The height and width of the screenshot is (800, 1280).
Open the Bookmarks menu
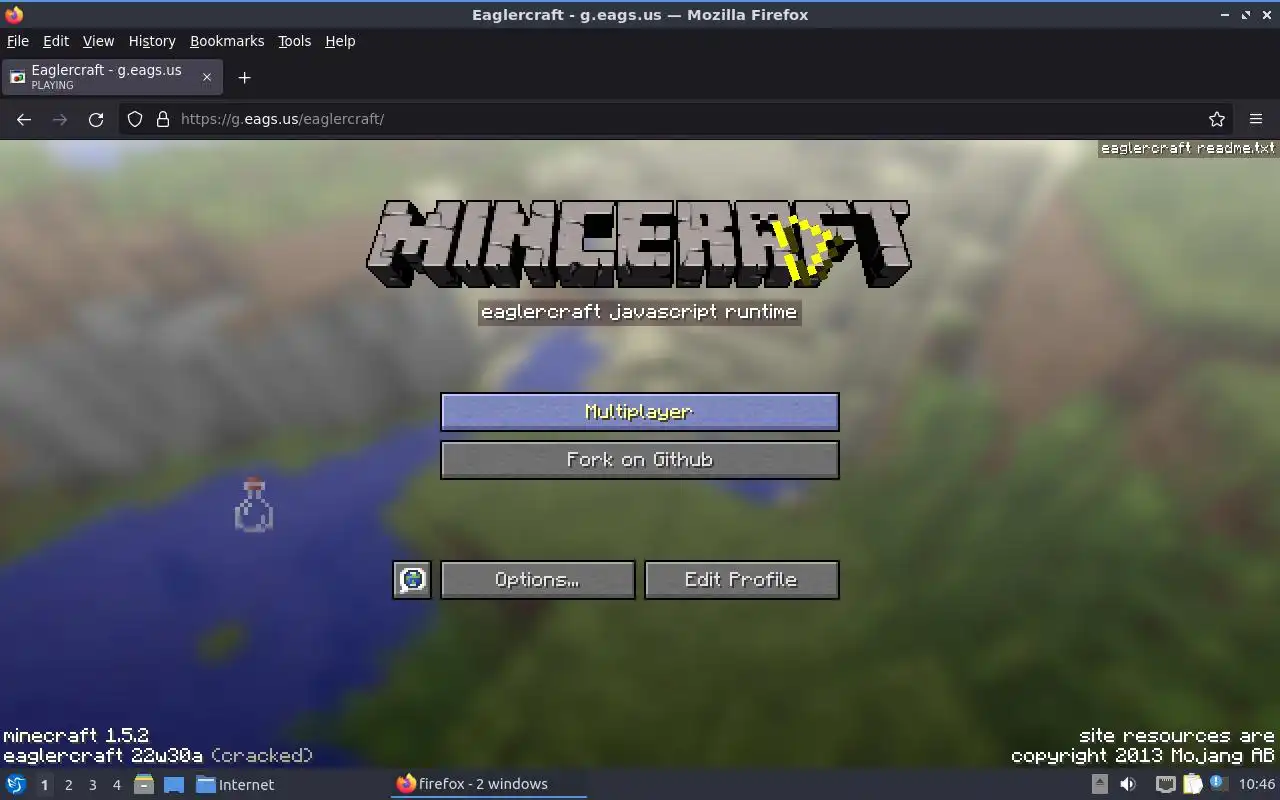tap(227, 41)
